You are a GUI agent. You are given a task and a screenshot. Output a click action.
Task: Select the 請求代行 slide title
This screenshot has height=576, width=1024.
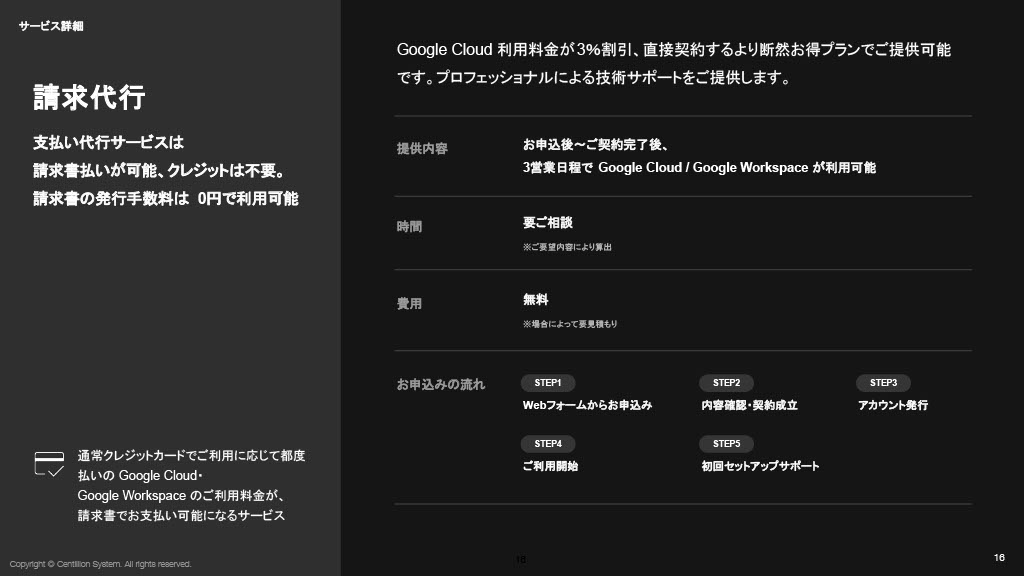(89, 98)
